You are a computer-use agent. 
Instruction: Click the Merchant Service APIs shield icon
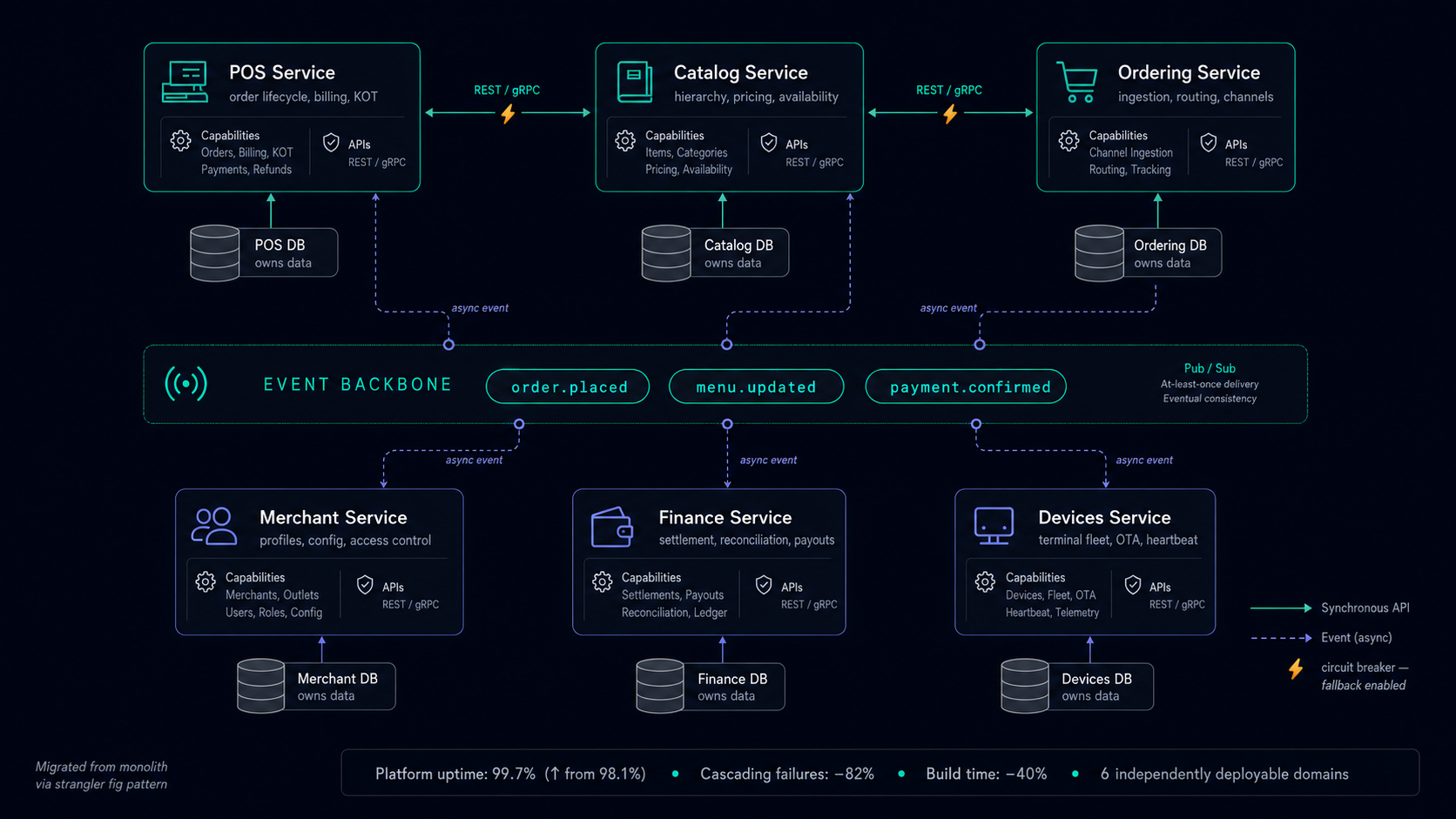[x=365, y=585]
